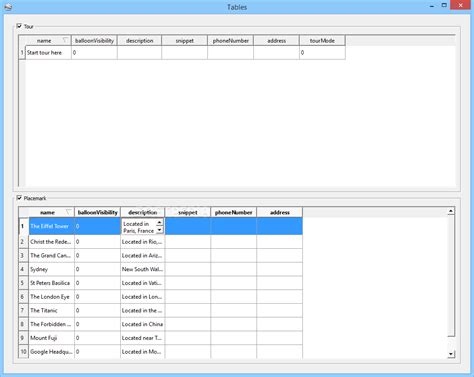Click Placemark description column header
This screenshot has height=377, width=474.
coord(143,212)
